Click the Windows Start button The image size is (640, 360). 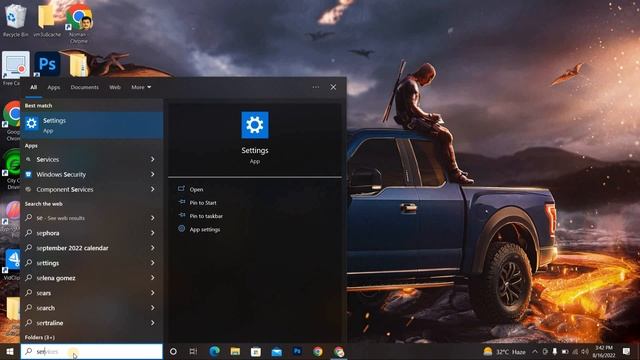click(x=10, y=351)
